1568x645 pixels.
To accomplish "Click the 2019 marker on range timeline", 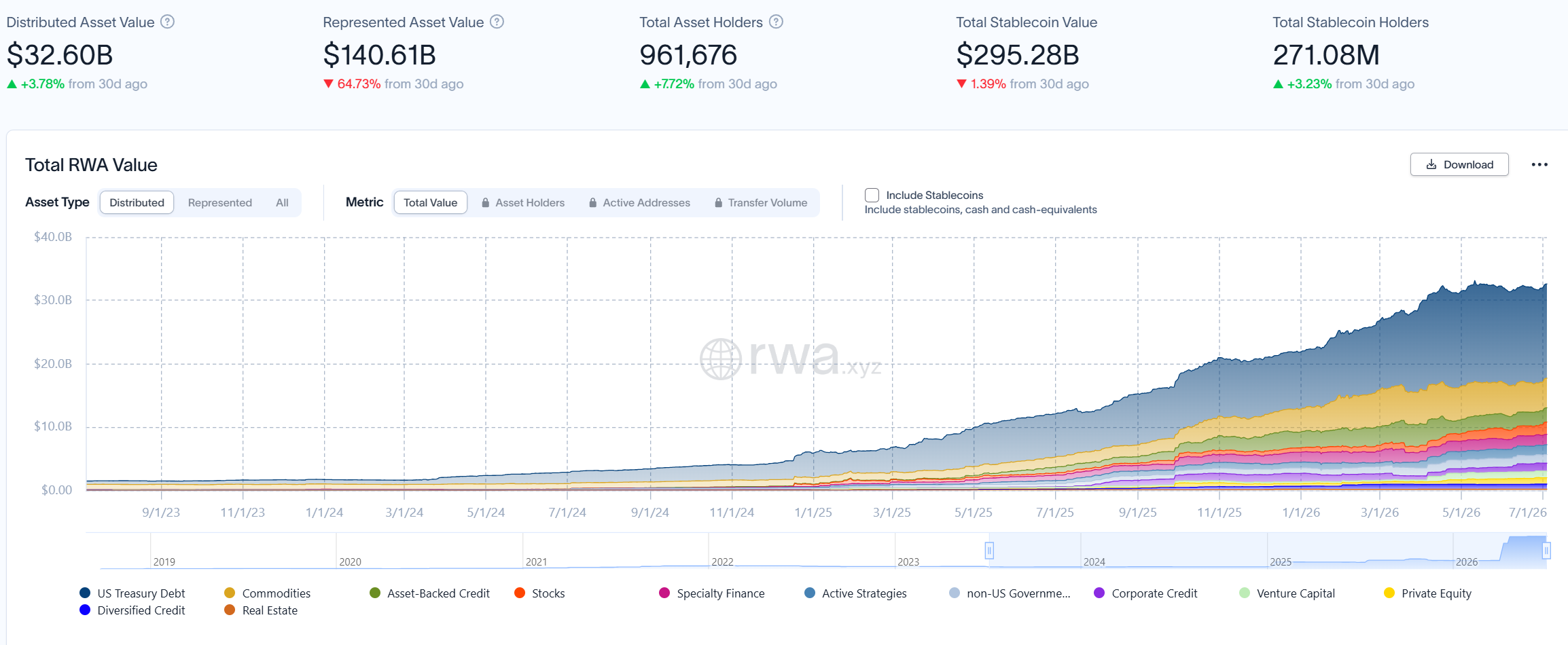I will point(164,561).
